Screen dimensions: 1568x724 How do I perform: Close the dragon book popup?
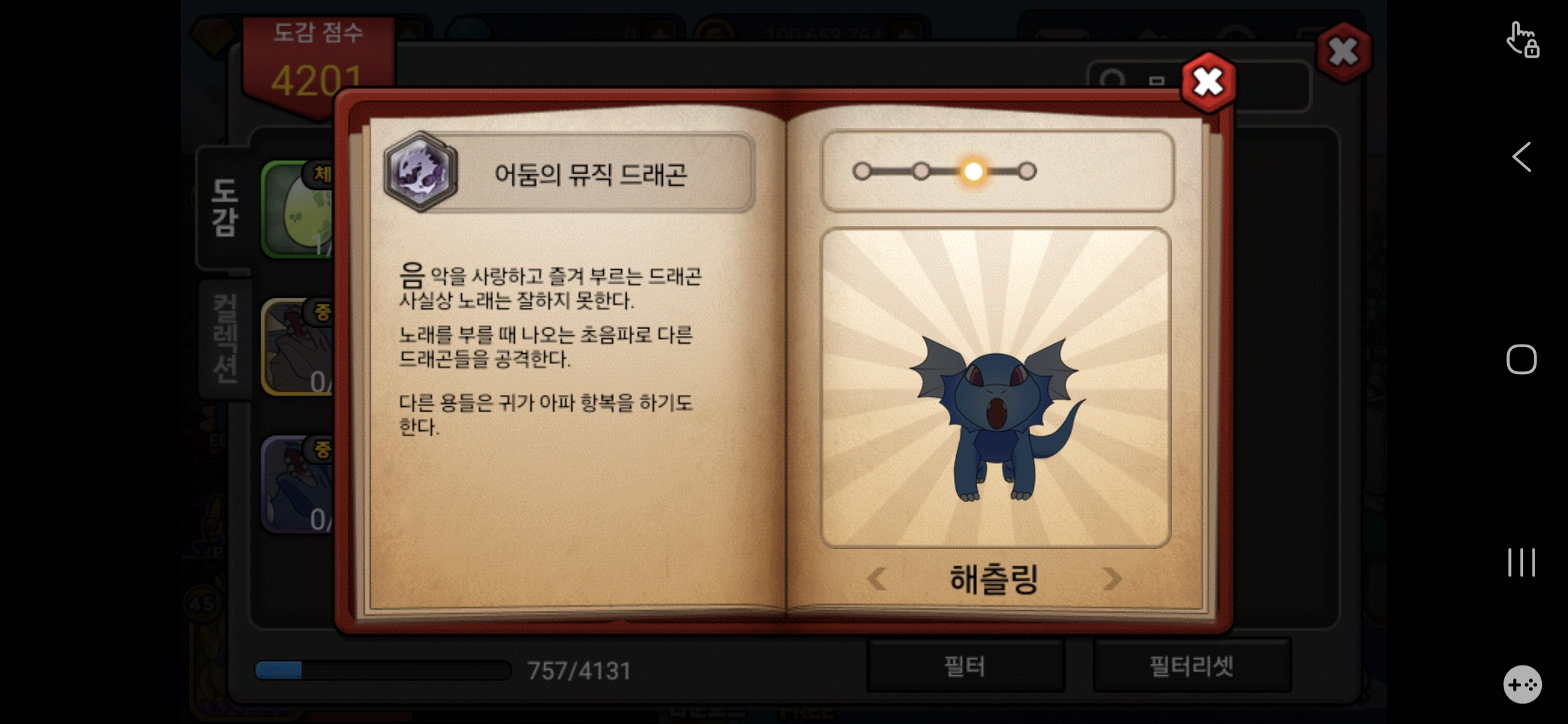click(1208, 82)
